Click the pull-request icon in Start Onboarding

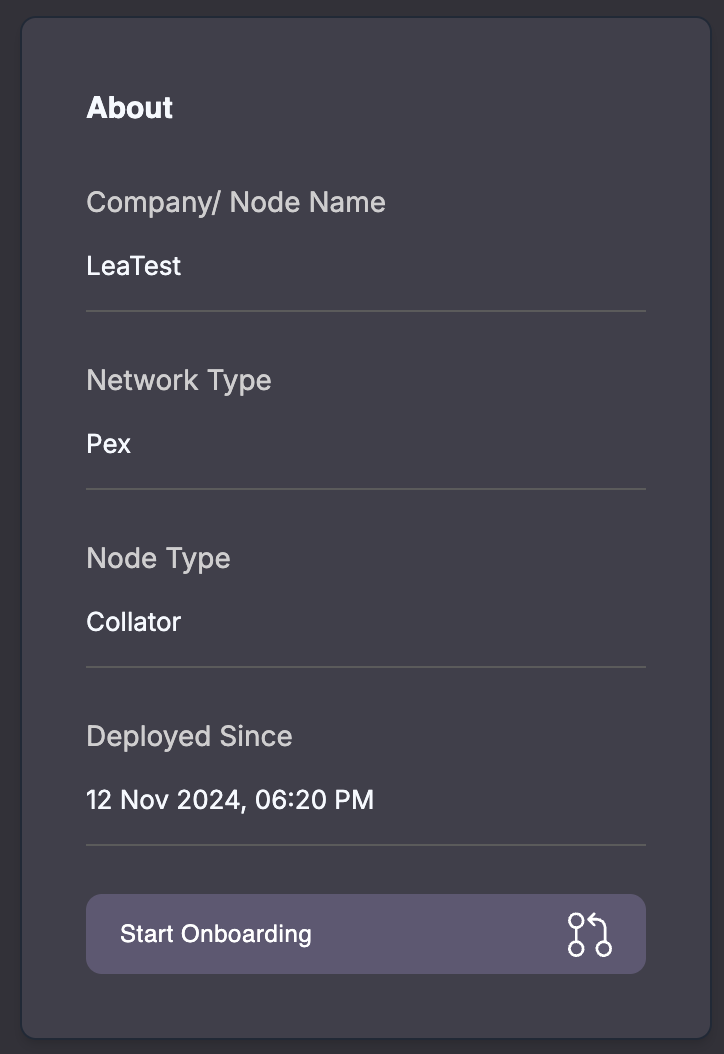tap(590, 934)
